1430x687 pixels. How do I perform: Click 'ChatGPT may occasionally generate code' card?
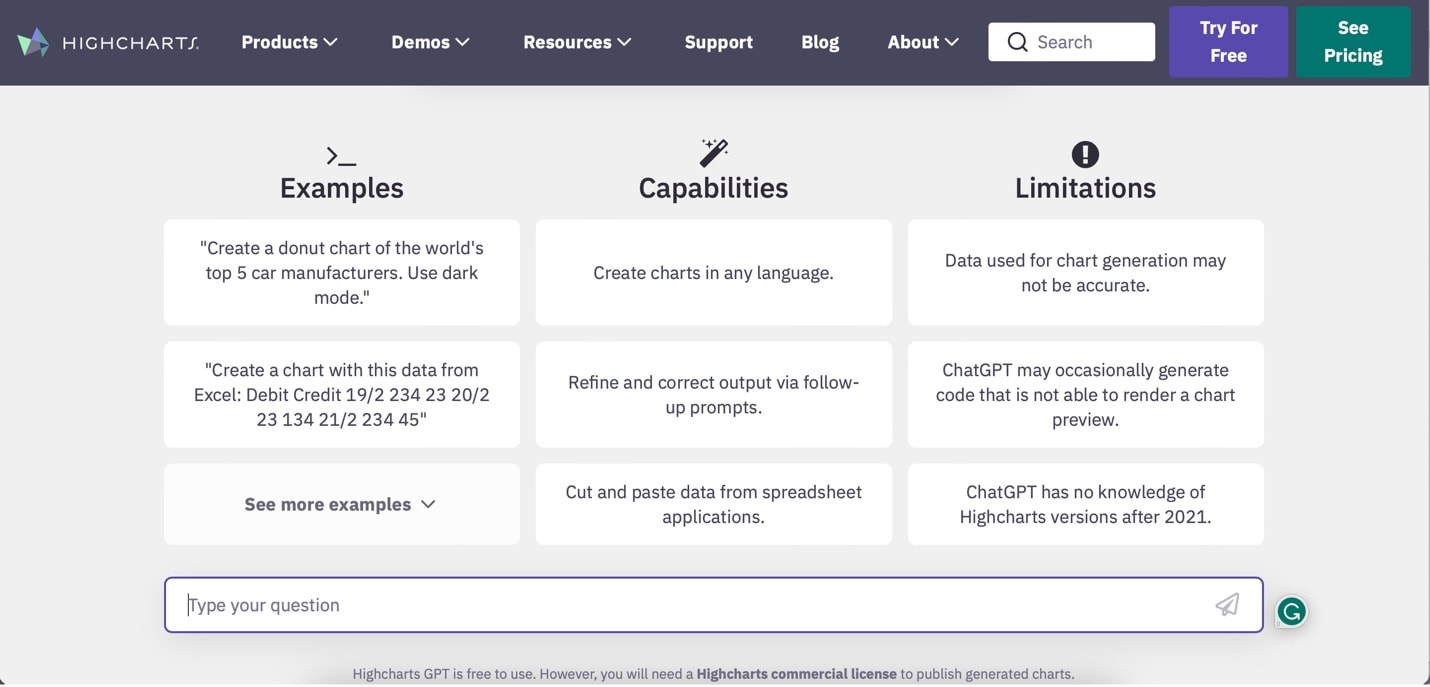click(1086, 395)
